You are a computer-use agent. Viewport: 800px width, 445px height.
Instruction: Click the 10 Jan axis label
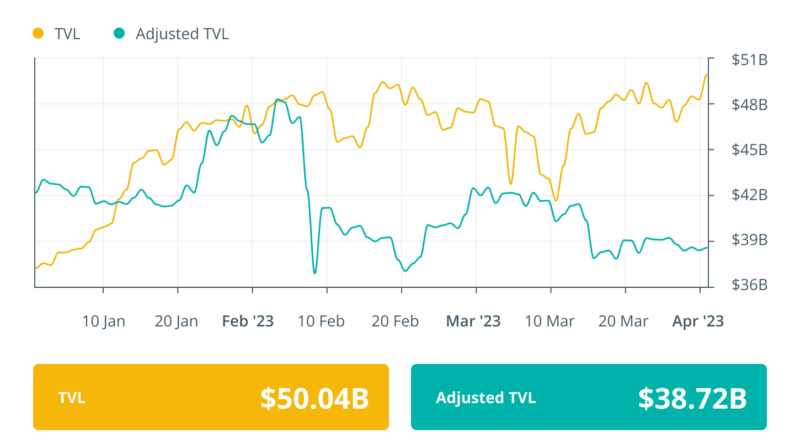point(104,321)
